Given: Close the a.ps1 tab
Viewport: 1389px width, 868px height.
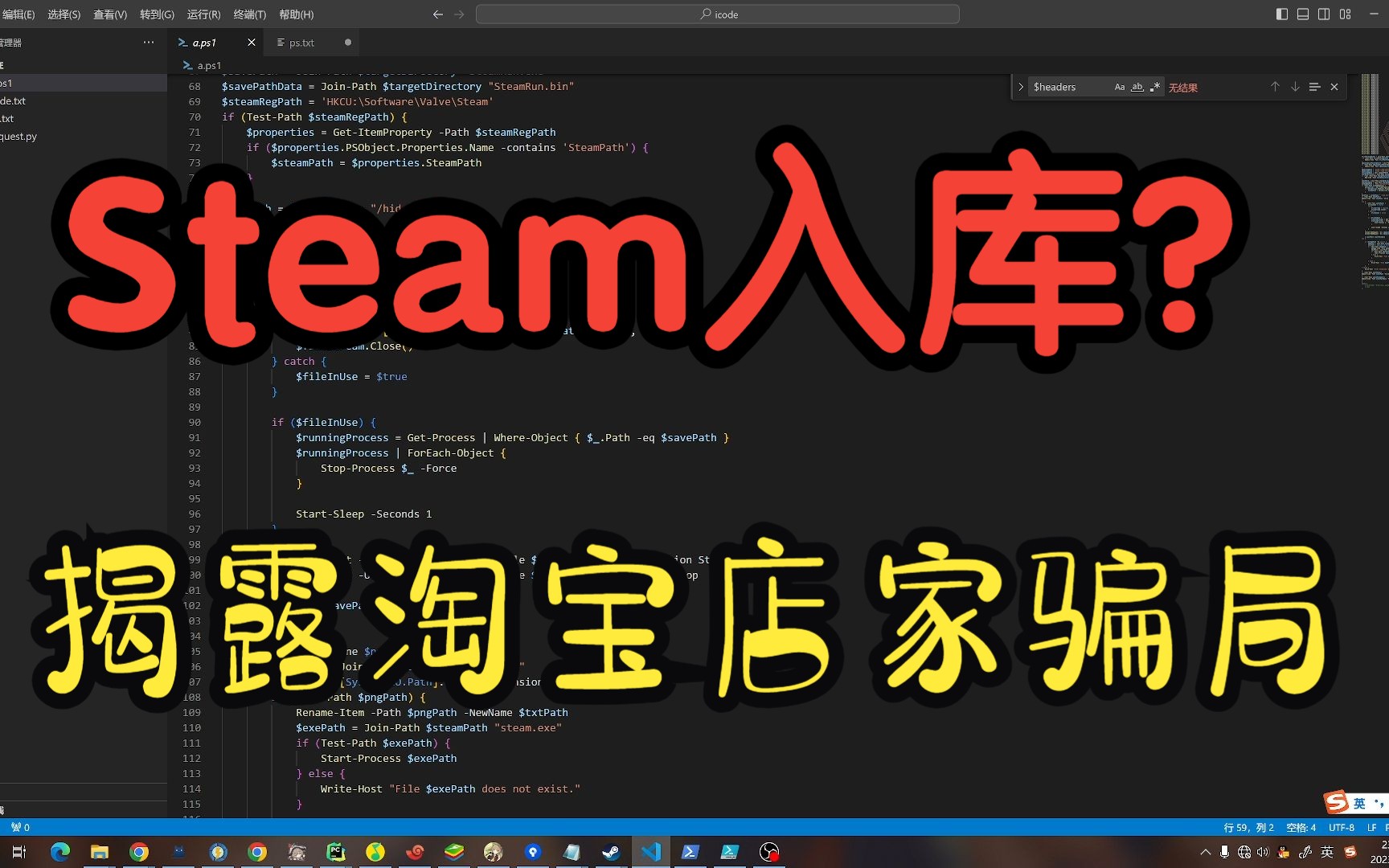Looking at the screenshot, I should pyautogui.click(x=252, y=43).
